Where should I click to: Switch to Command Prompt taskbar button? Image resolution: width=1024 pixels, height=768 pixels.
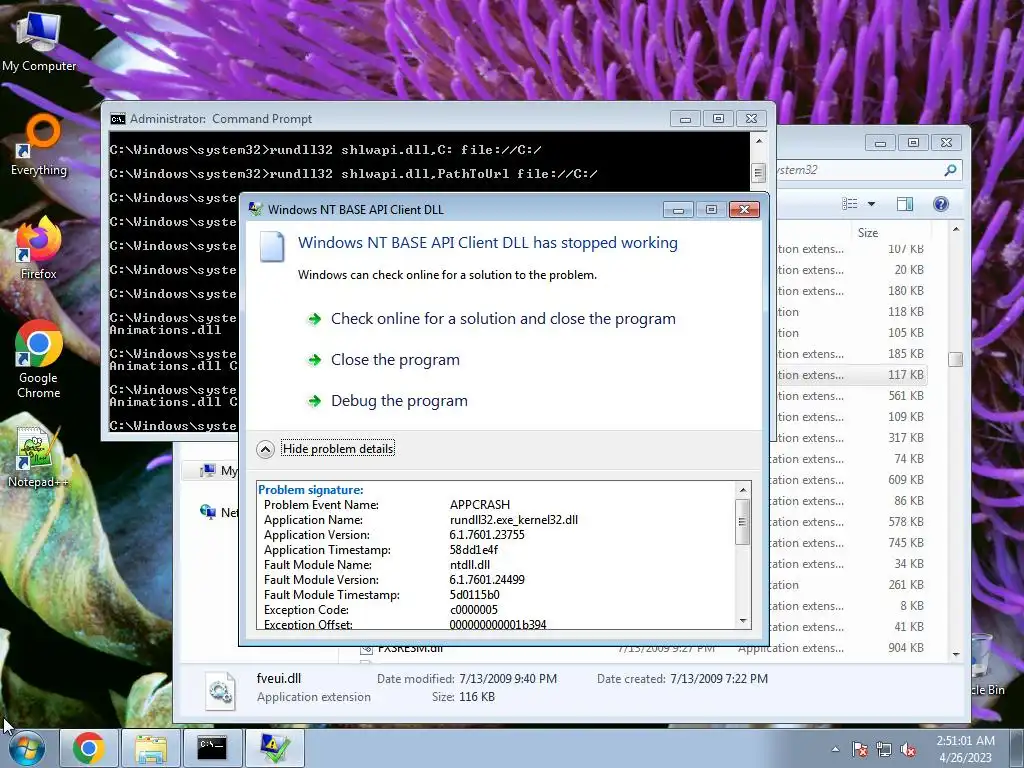212,748
